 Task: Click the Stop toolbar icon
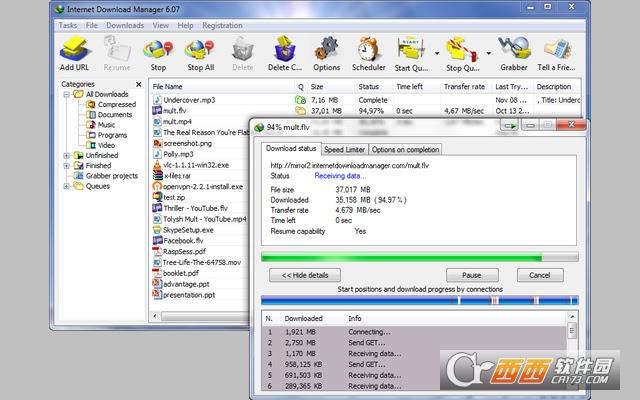point(158,49)
